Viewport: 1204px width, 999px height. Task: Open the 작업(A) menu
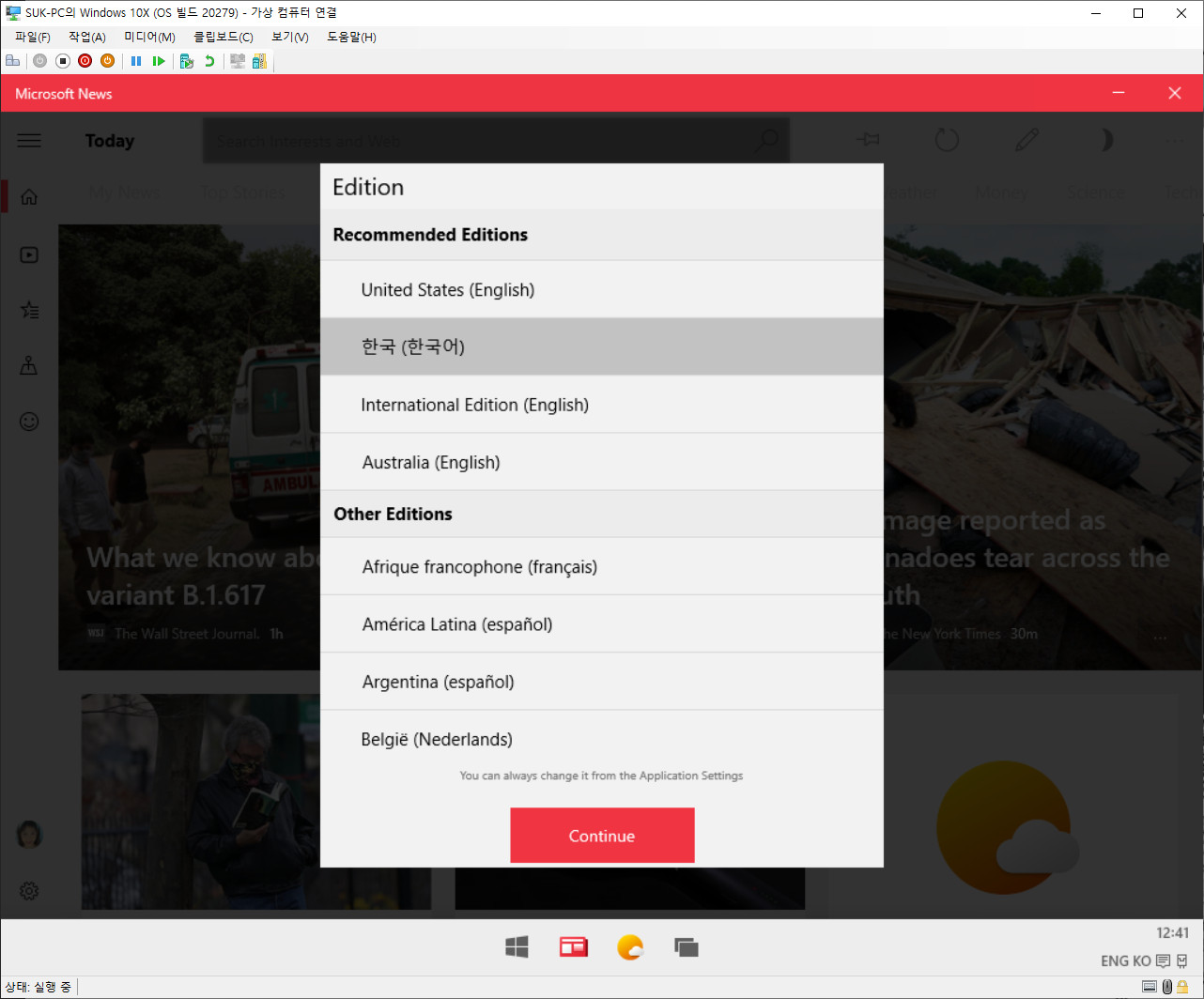pos(87,37)
